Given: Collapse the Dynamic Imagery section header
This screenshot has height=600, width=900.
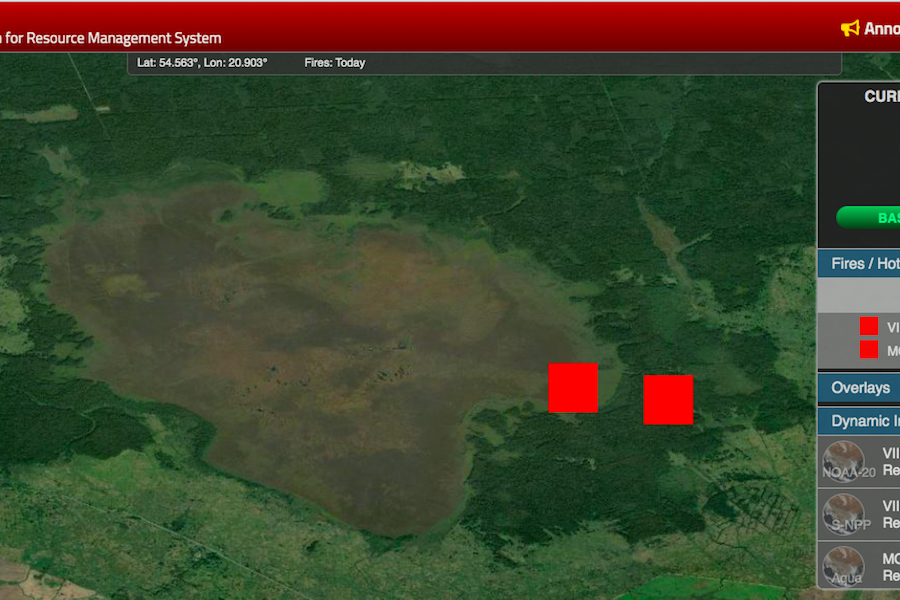Looking at the screenshot, I should [x=864, y=421].
